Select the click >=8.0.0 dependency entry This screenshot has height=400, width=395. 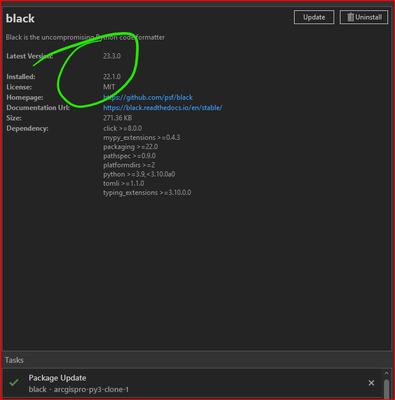[122, 128]
